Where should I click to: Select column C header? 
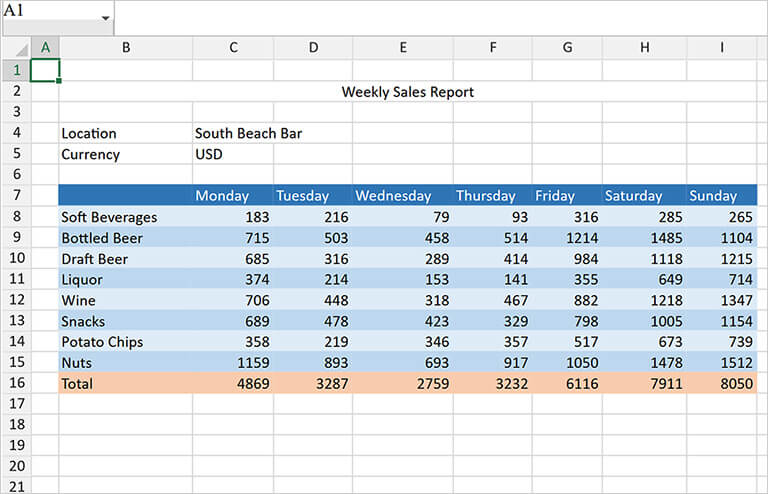[232, 48]
